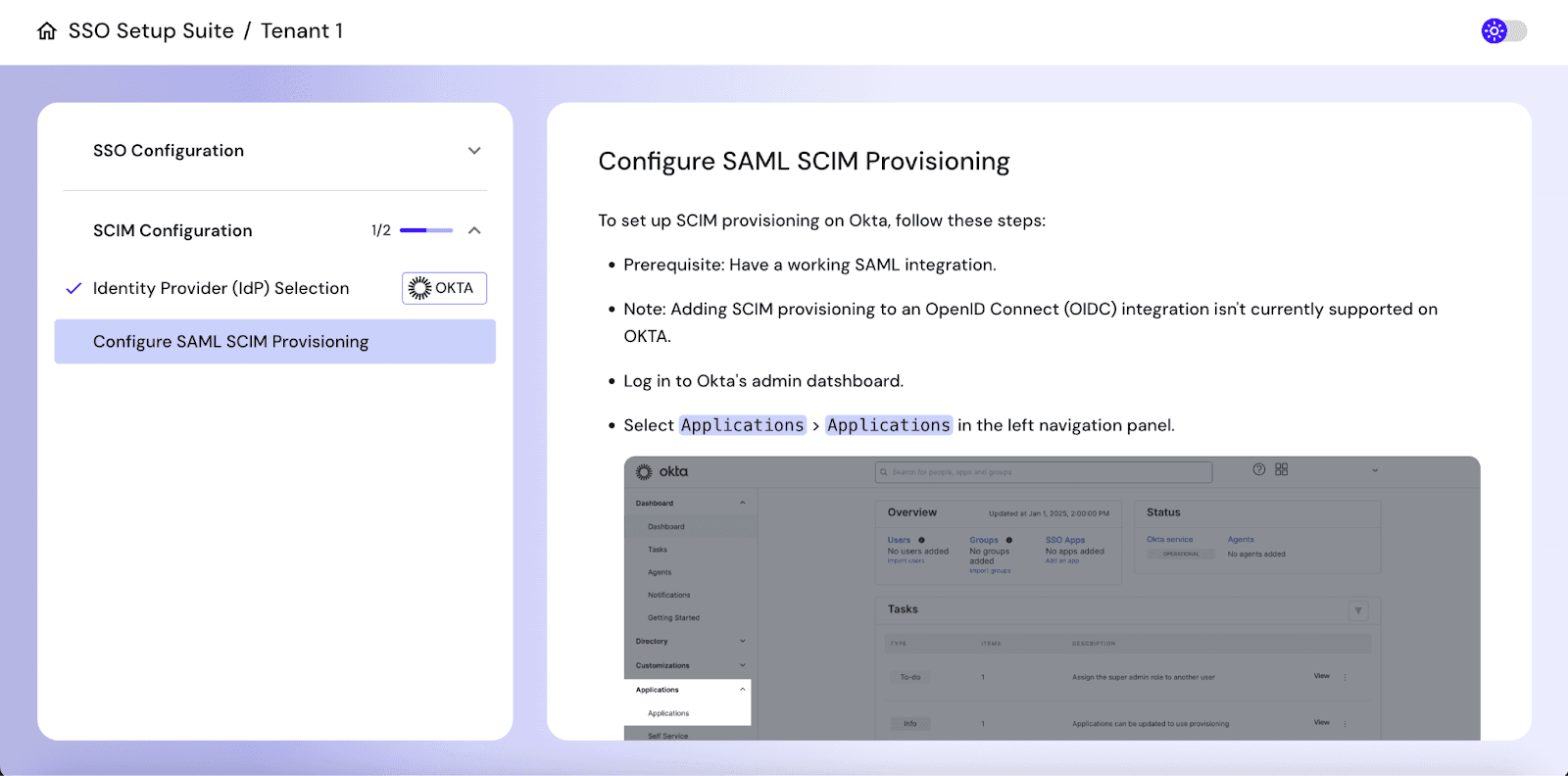The width and height of the screenshot is (1568, 776).
Task: Open the Okta account dropdown chevron
Action: click(x=1375, y=470)
